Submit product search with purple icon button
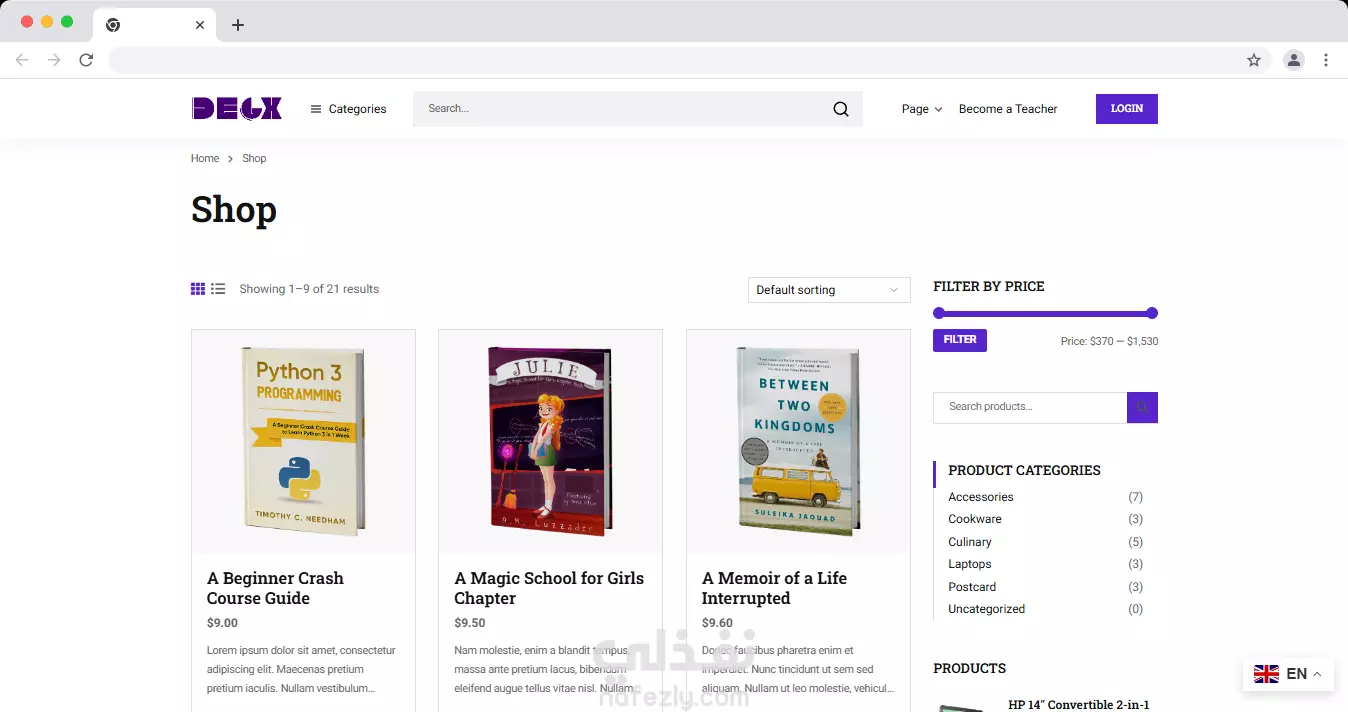Image resolution: width=1348 pixels, height=712 pixels. [x=1142, y=407]
